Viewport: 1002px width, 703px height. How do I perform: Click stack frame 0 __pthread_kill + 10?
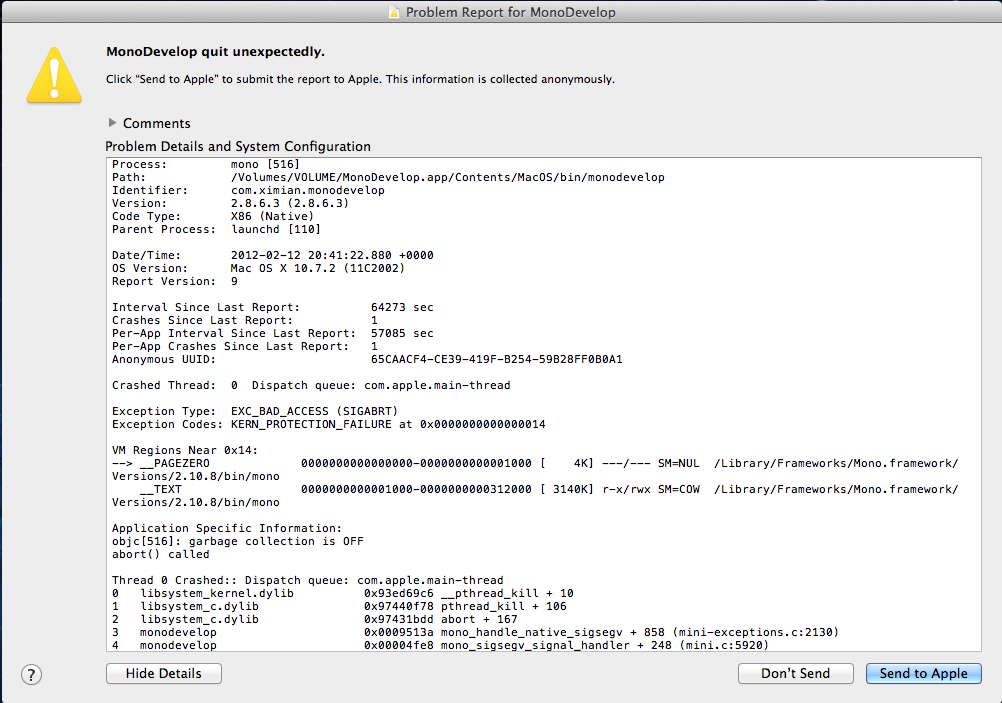pyautogui.click(x=343, y=593)
